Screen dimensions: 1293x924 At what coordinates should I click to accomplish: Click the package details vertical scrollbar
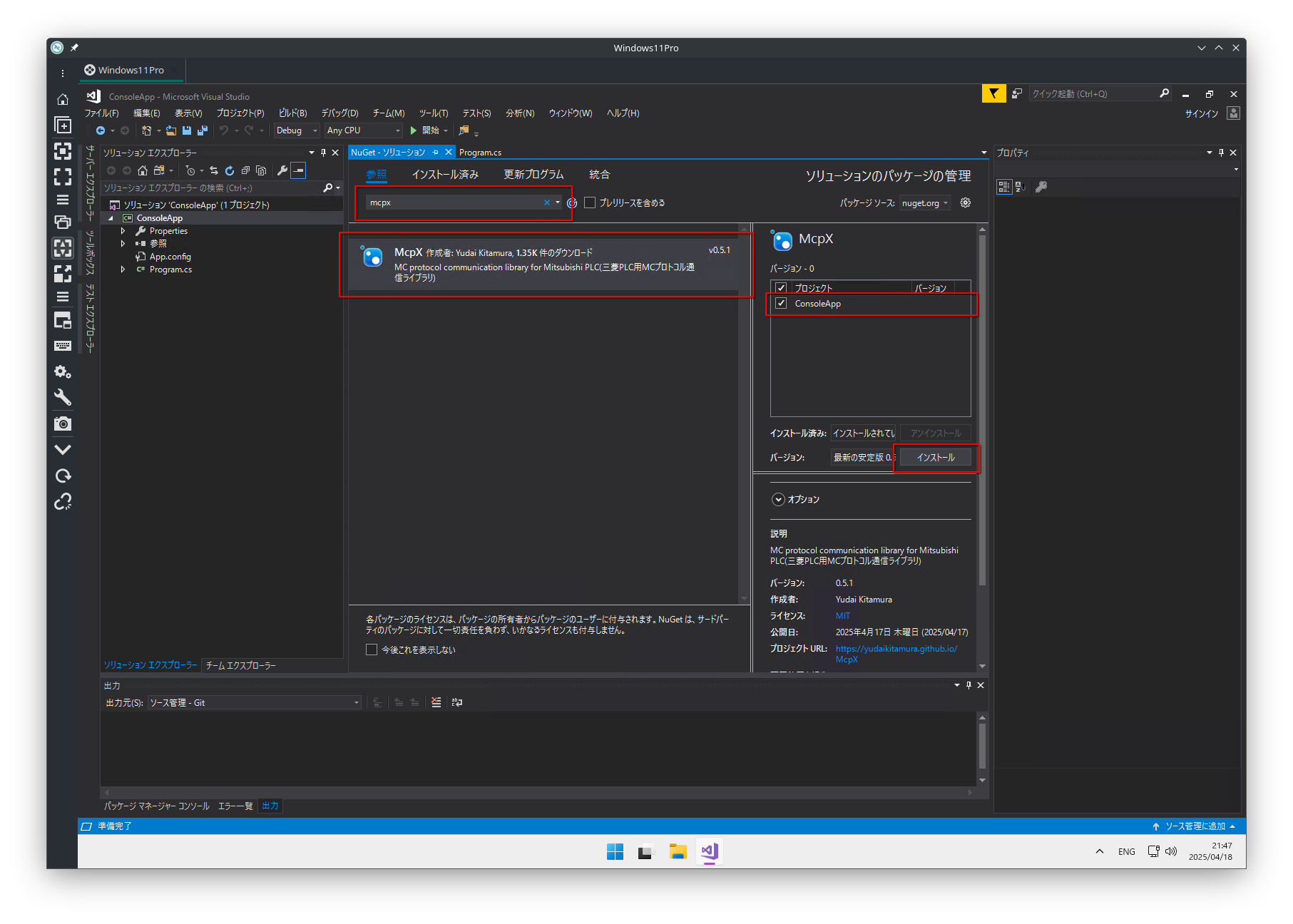coord(982,410)
